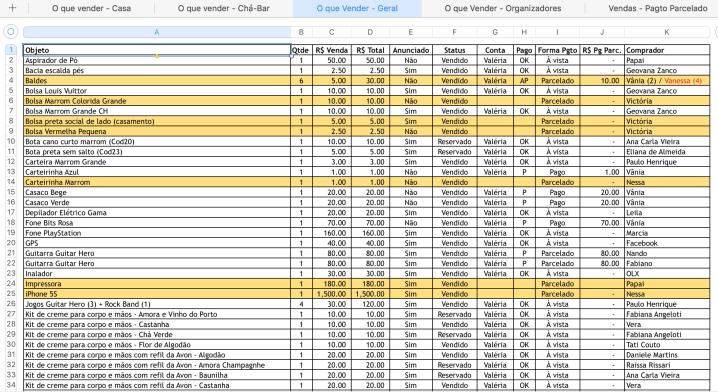Add a new sheet with the plus icon
This screenshot has height=392, width=718.
point(12,8)
